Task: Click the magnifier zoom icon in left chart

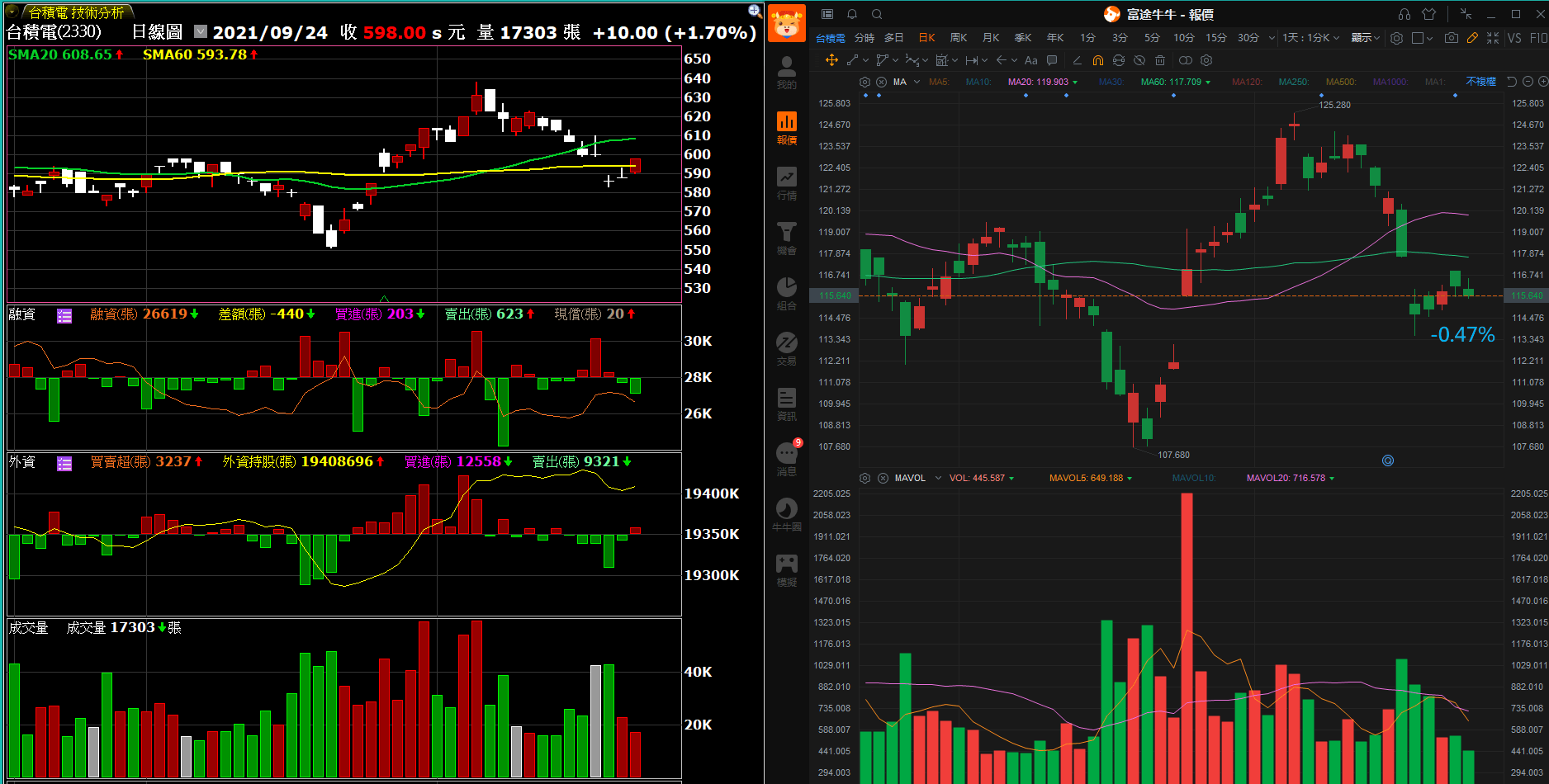Action: 755,11
